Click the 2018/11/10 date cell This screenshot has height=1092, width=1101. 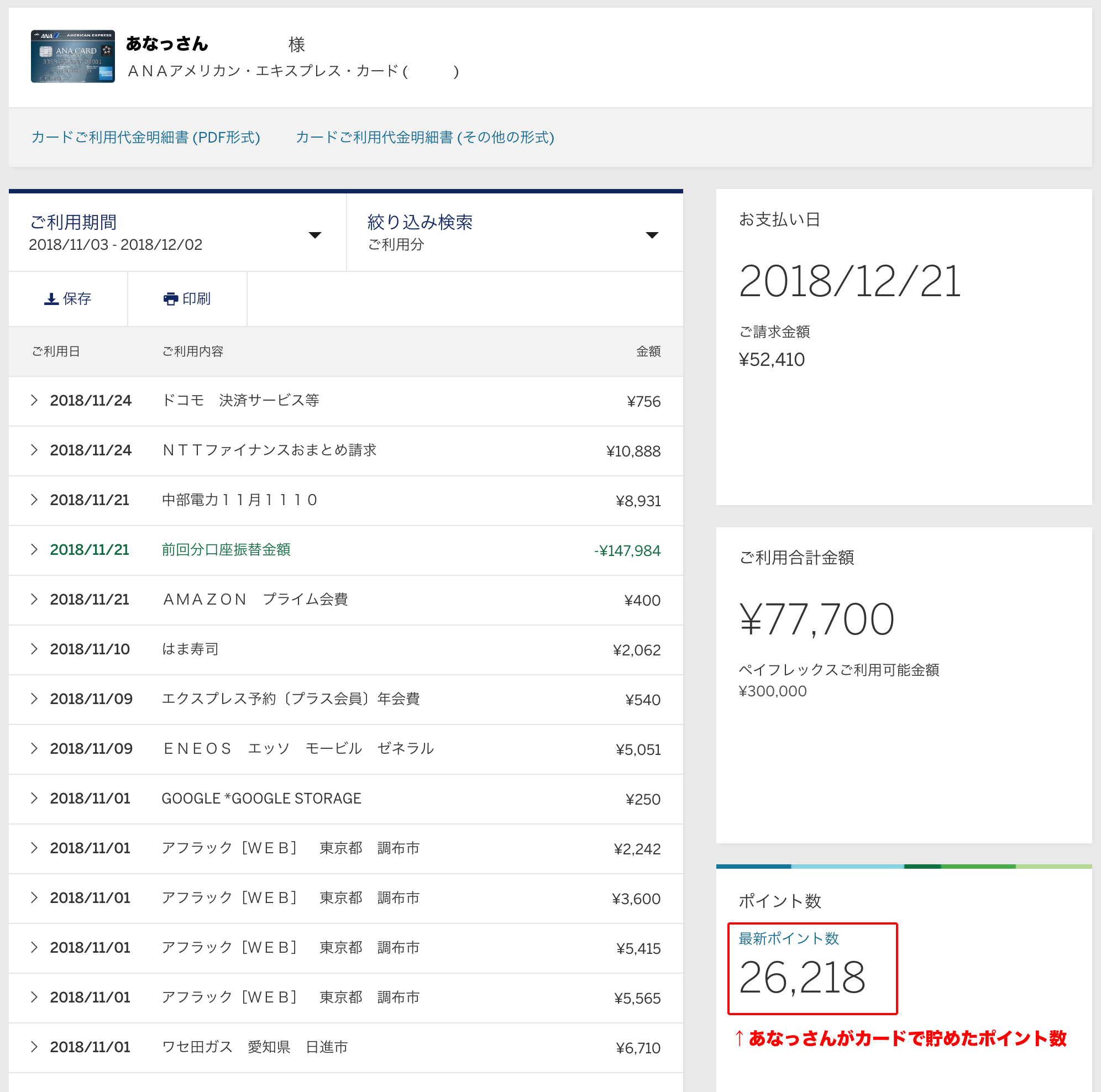[90, 649]
